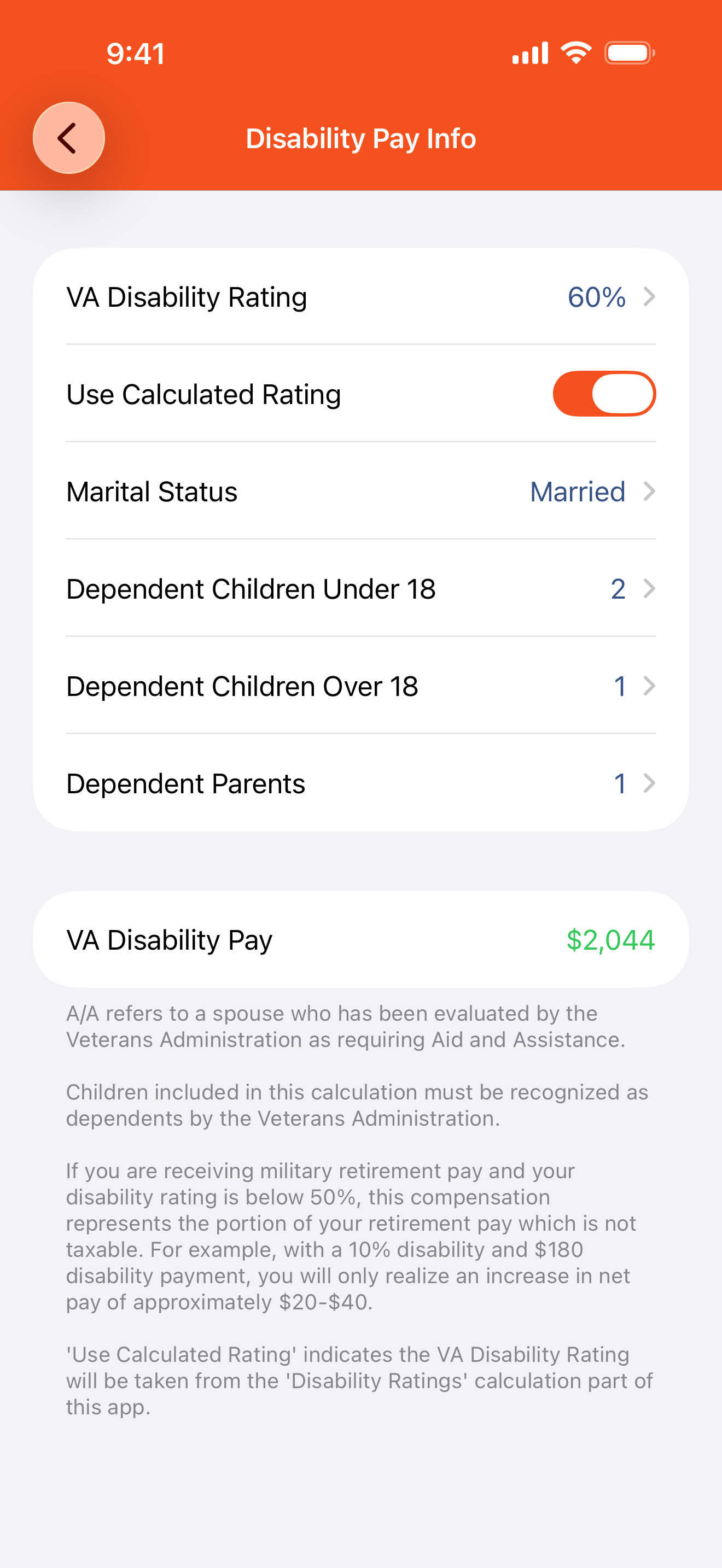Click the Disability Pay Info title
Image resolution: width=722 pixels, height=1568 pixels.
361,139
